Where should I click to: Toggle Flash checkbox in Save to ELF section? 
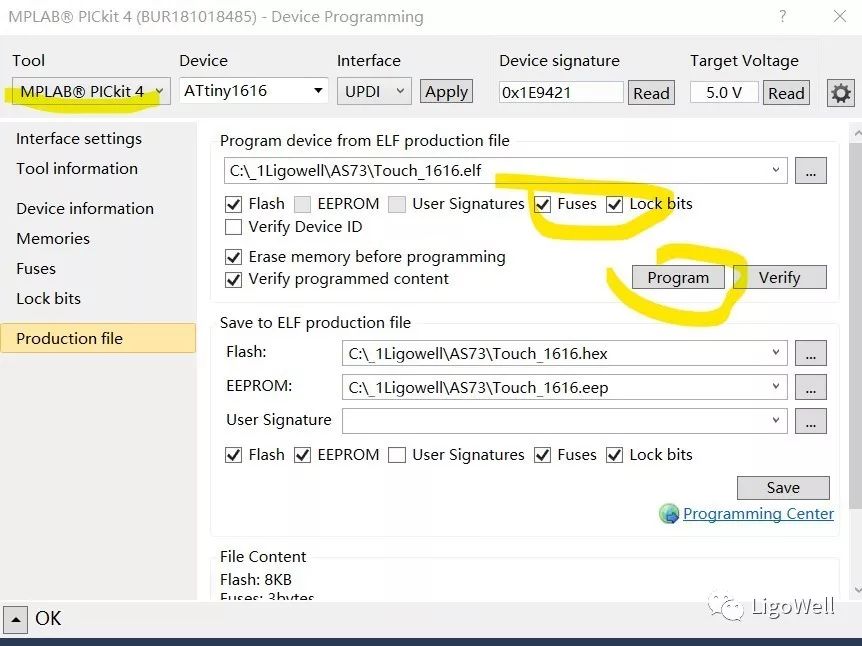[x=234, y=455]
